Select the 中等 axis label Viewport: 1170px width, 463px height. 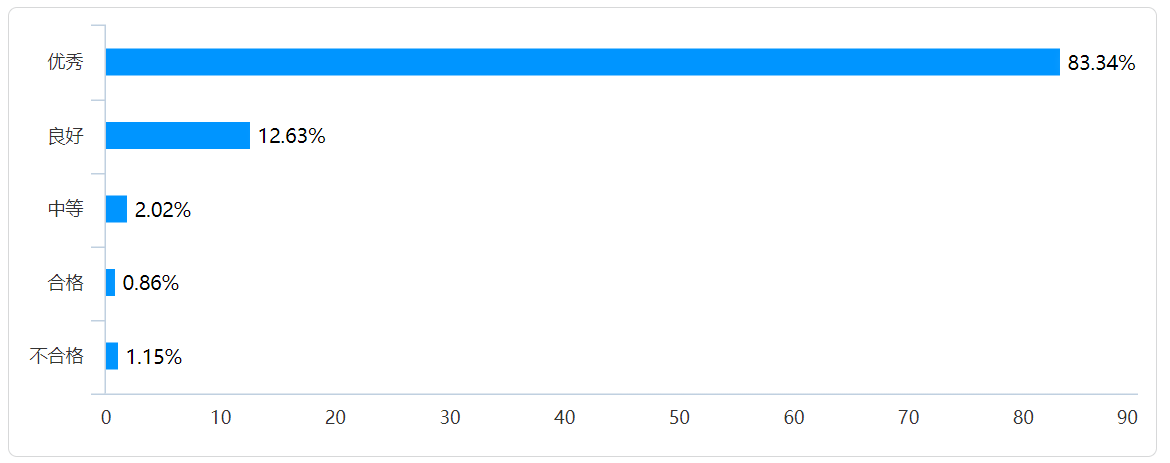(66, 209)
